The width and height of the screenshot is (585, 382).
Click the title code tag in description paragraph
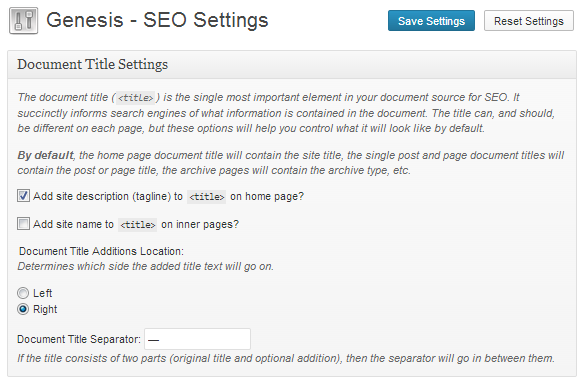pos(135,98)
